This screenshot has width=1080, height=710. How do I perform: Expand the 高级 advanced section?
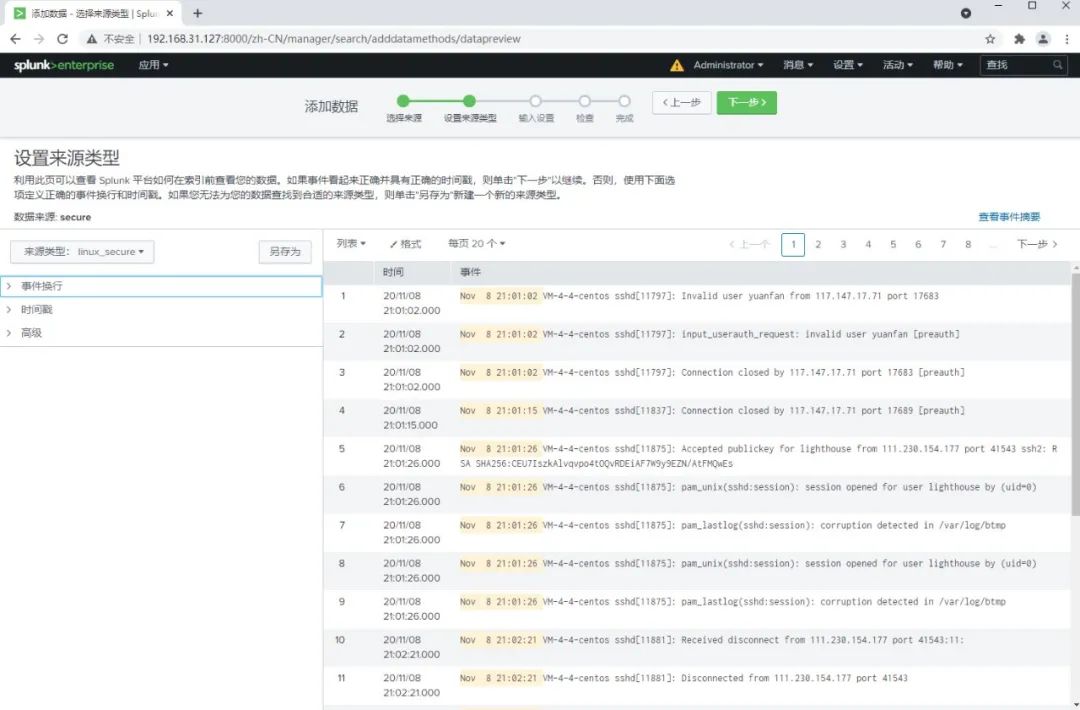point(161,333)
